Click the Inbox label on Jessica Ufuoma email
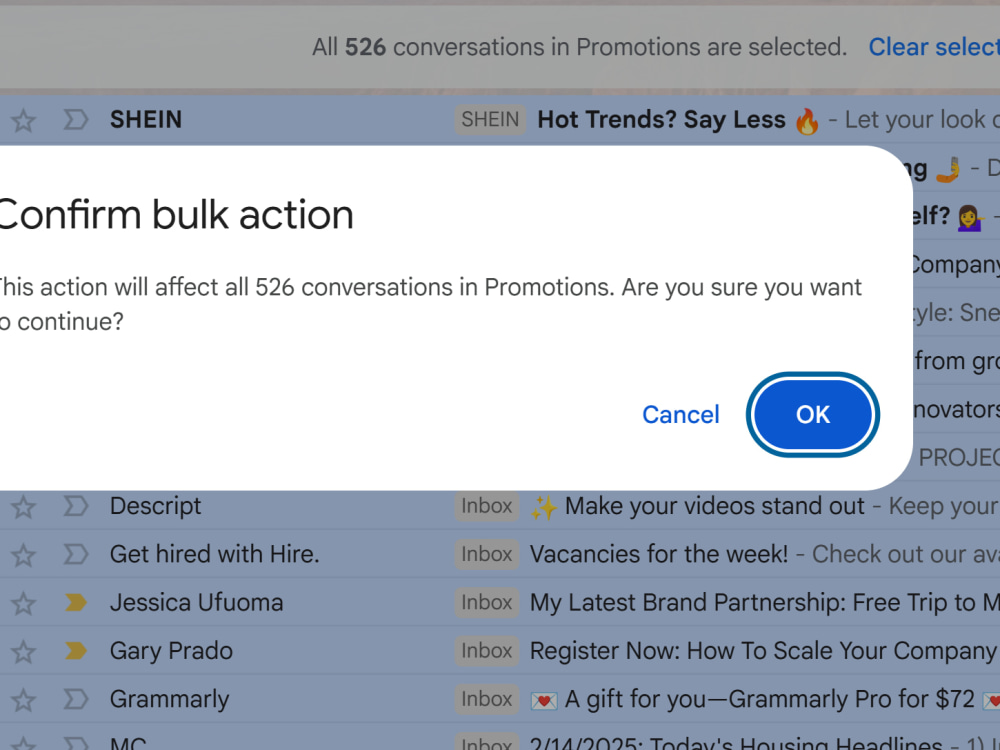This screenshot has height=750, width=1000. click(487, 603)
